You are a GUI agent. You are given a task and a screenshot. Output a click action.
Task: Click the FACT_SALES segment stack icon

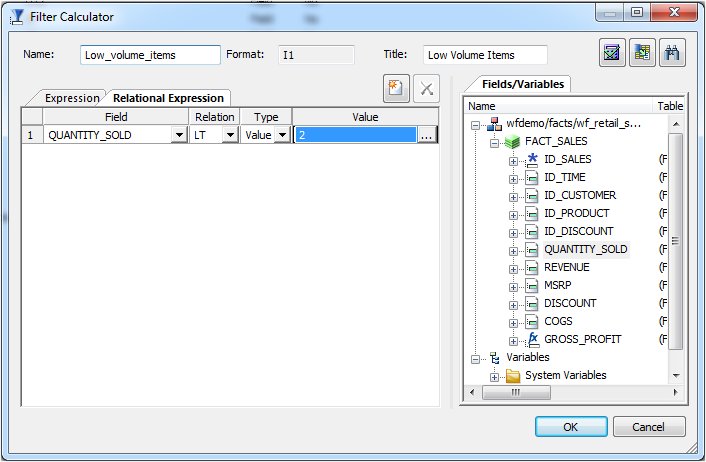click(512, 142)
